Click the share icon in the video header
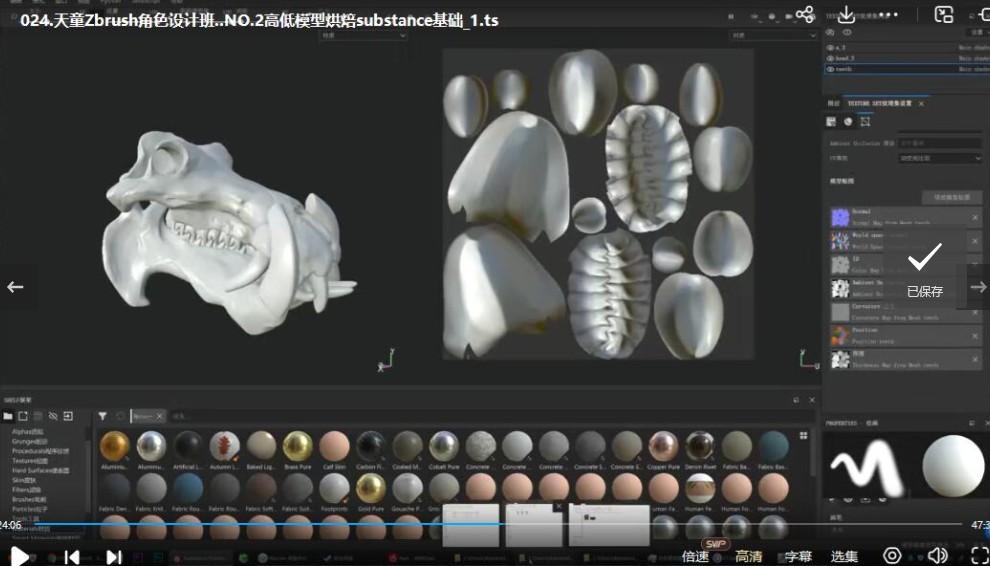990x566 pixels. click(x=804, y=14)
